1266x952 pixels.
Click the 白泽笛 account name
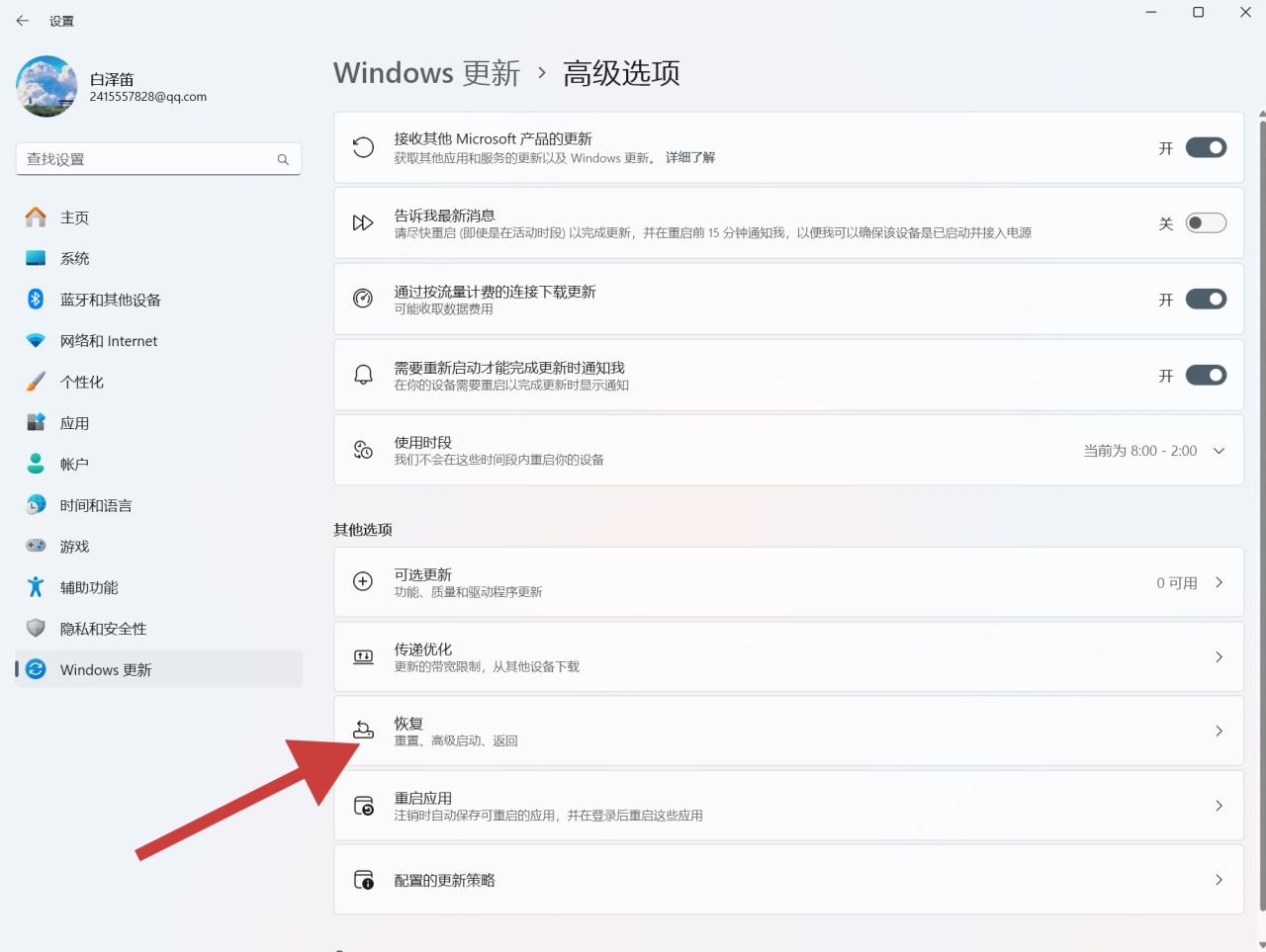point(112,79)
